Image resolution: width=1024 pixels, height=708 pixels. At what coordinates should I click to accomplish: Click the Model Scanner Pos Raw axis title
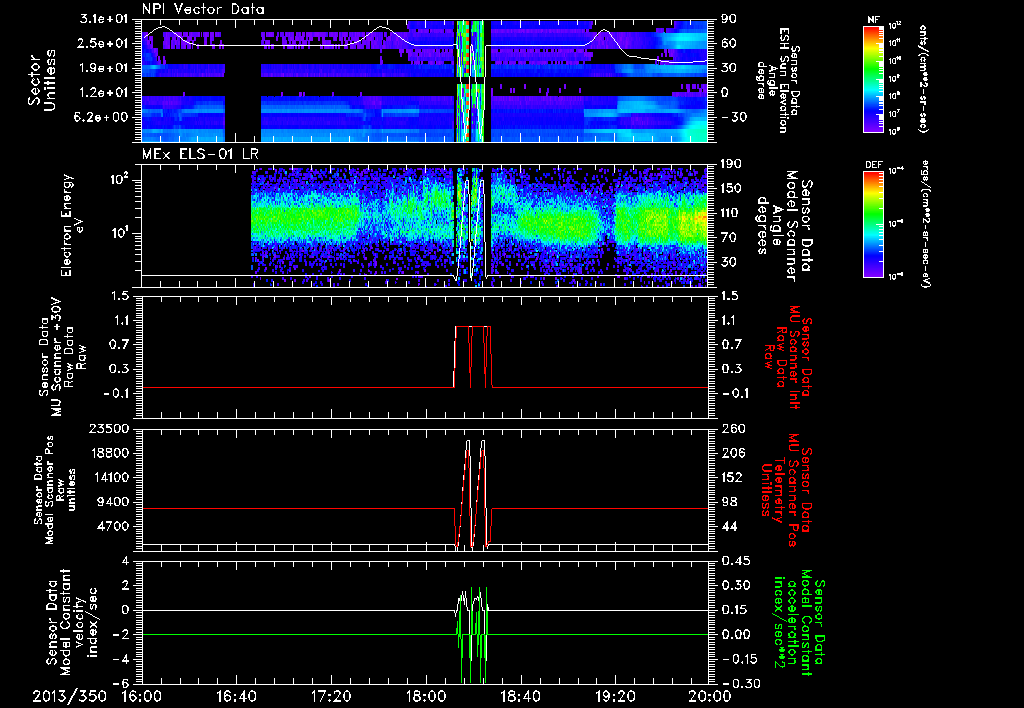(54, 490)
